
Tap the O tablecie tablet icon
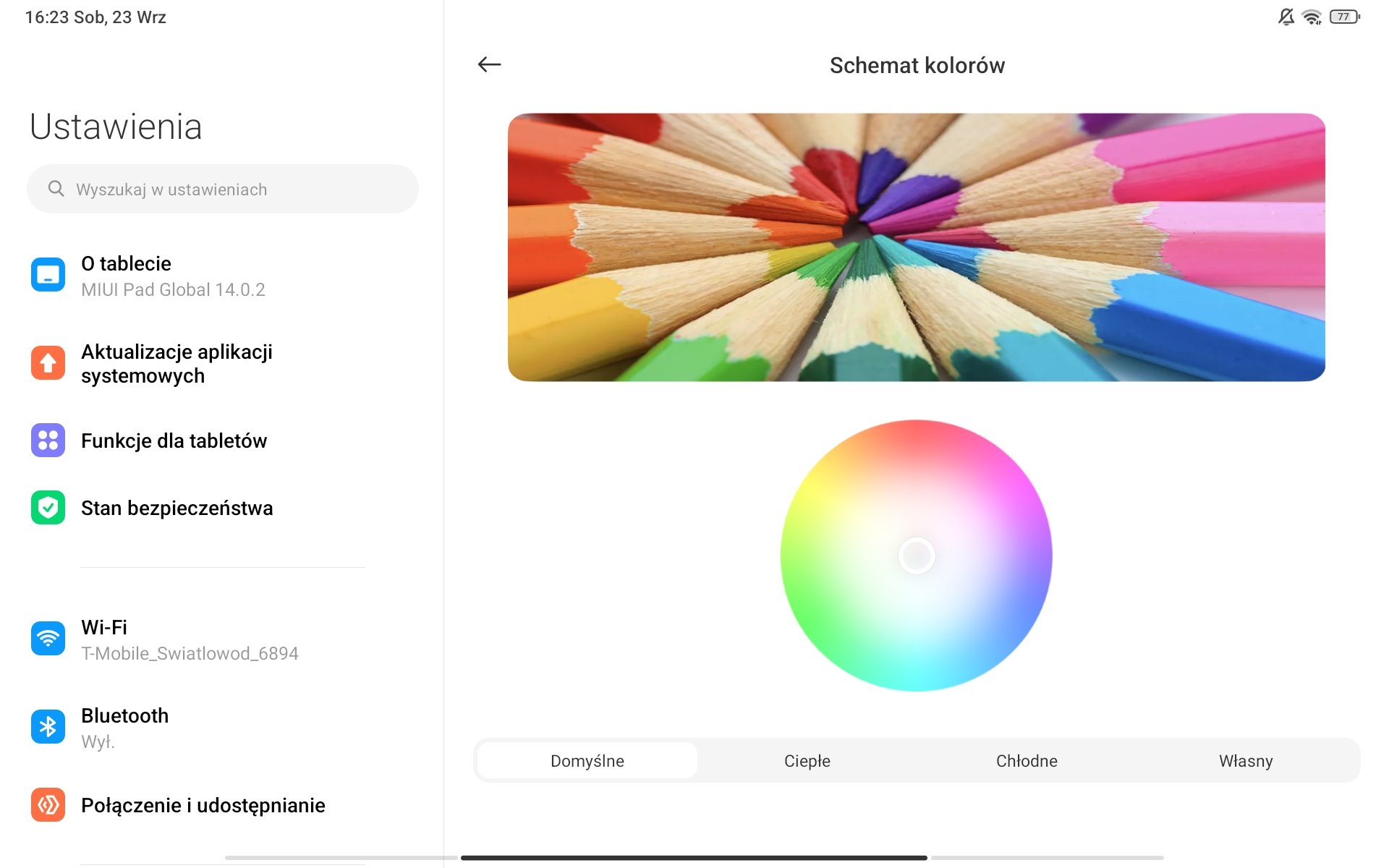click(48, 275)
